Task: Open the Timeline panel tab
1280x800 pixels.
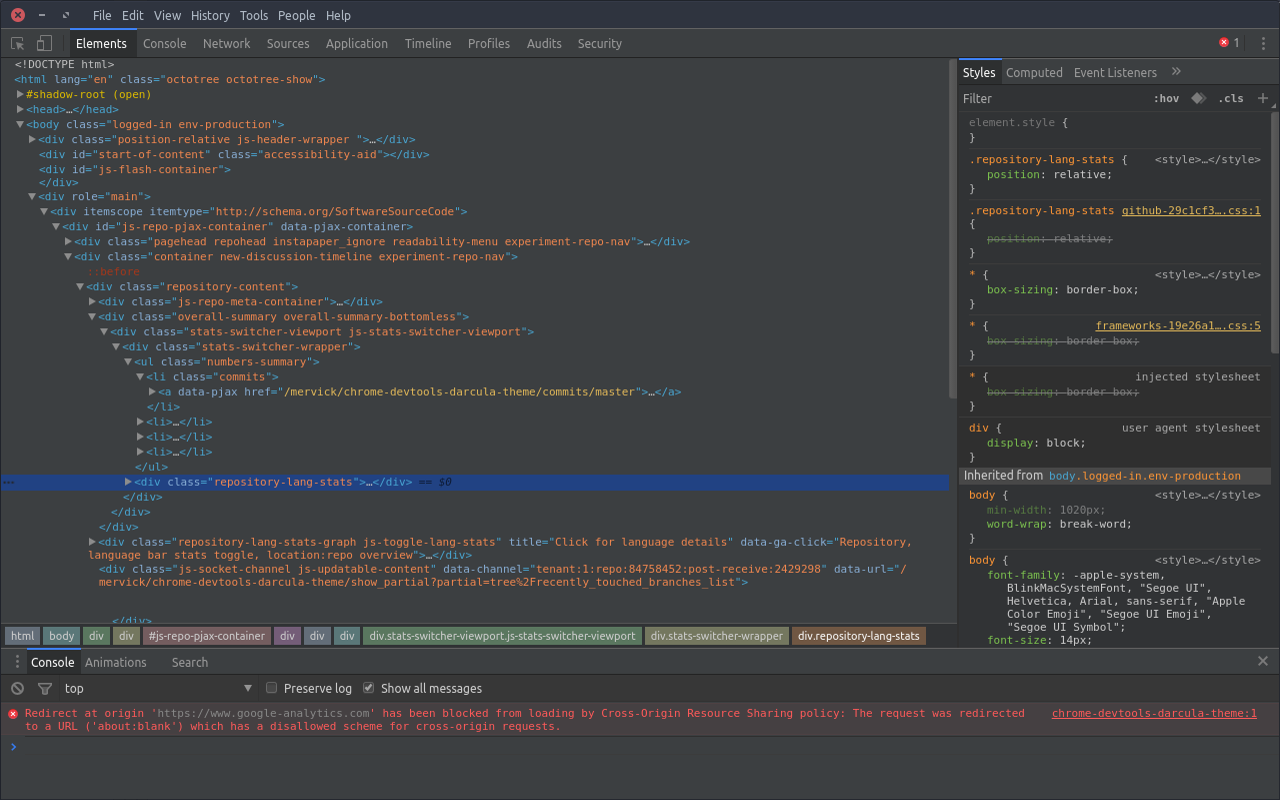Action: [428, 43]
